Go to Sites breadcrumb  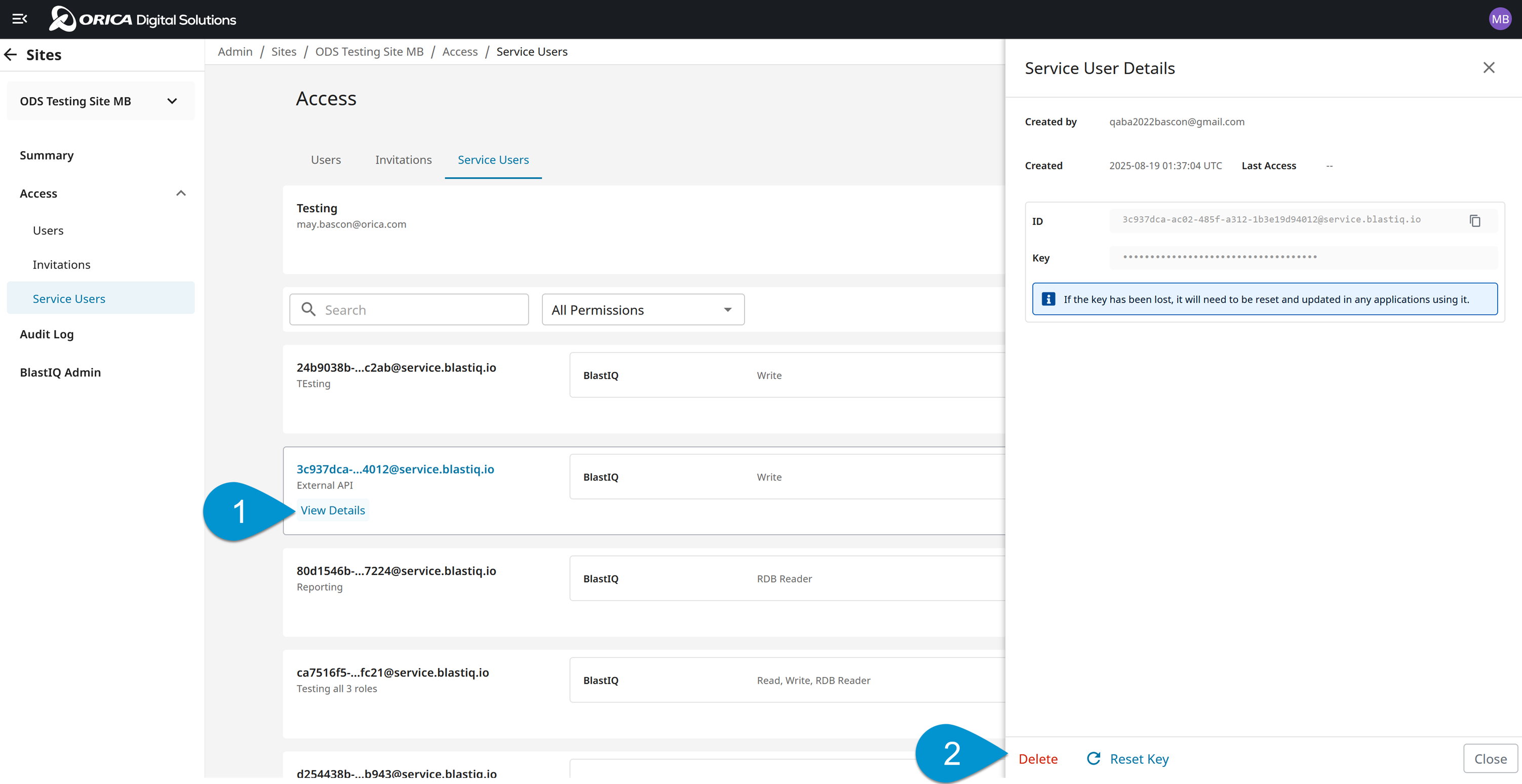point(284,51)
